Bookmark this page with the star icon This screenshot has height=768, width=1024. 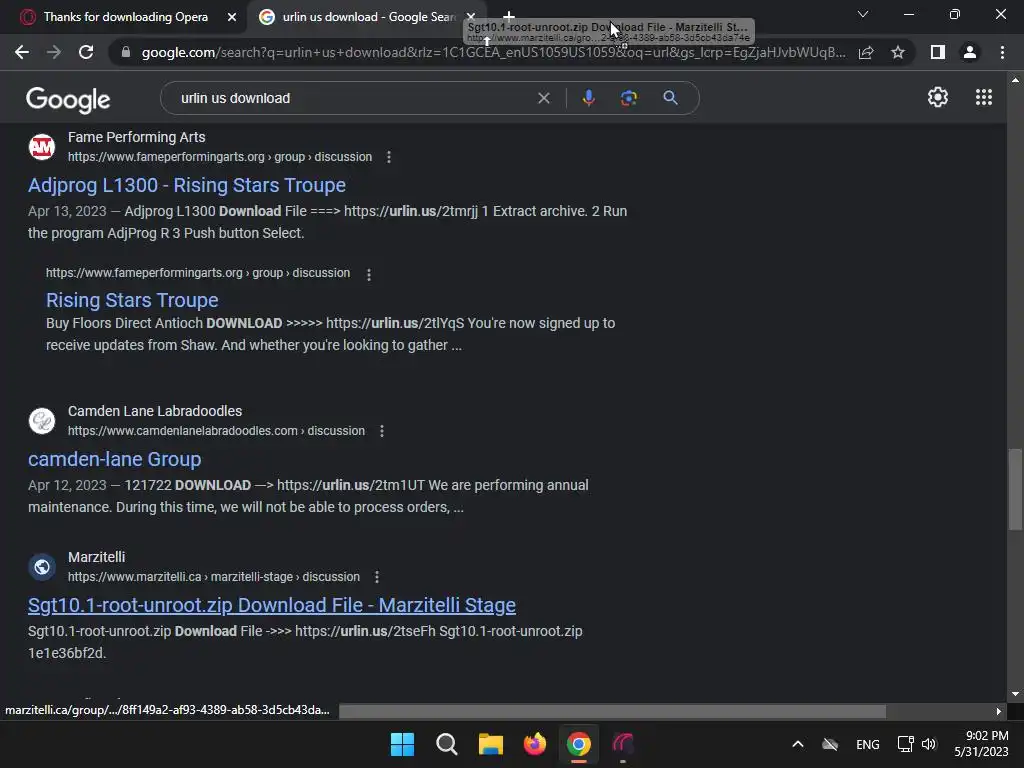point(898,52)
